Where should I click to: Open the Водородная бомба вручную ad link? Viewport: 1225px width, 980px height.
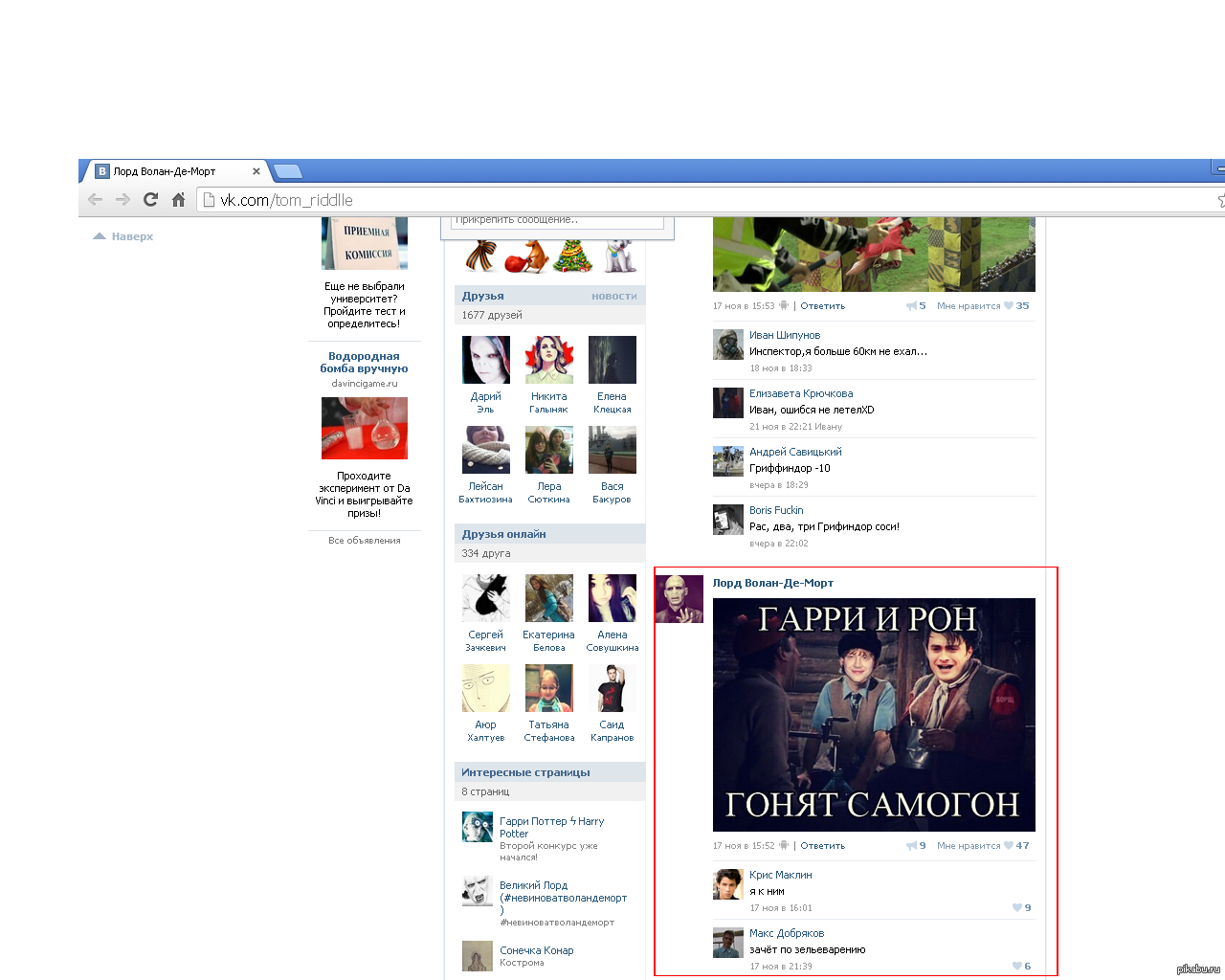[364, 362]
